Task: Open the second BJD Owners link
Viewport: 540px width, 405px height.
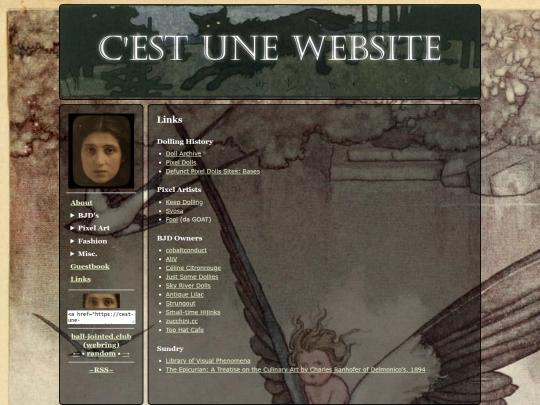Action: point(171,259)
